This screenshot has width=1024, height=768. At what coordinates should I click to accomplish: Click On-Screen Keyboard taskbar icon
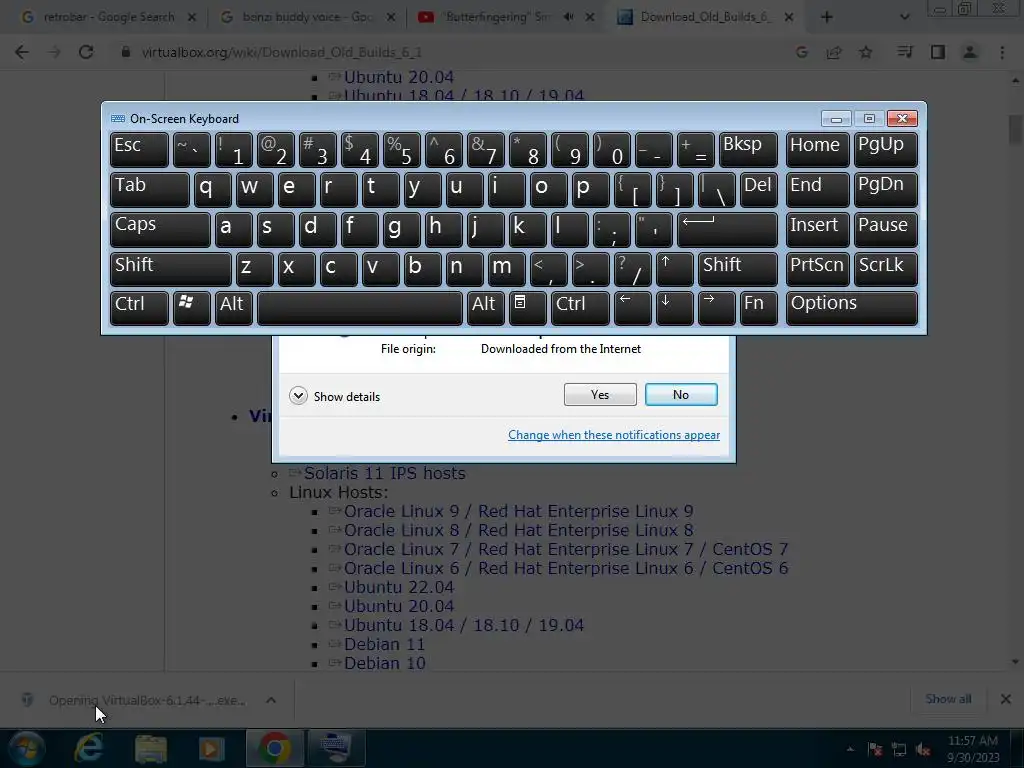click(335, 748)
